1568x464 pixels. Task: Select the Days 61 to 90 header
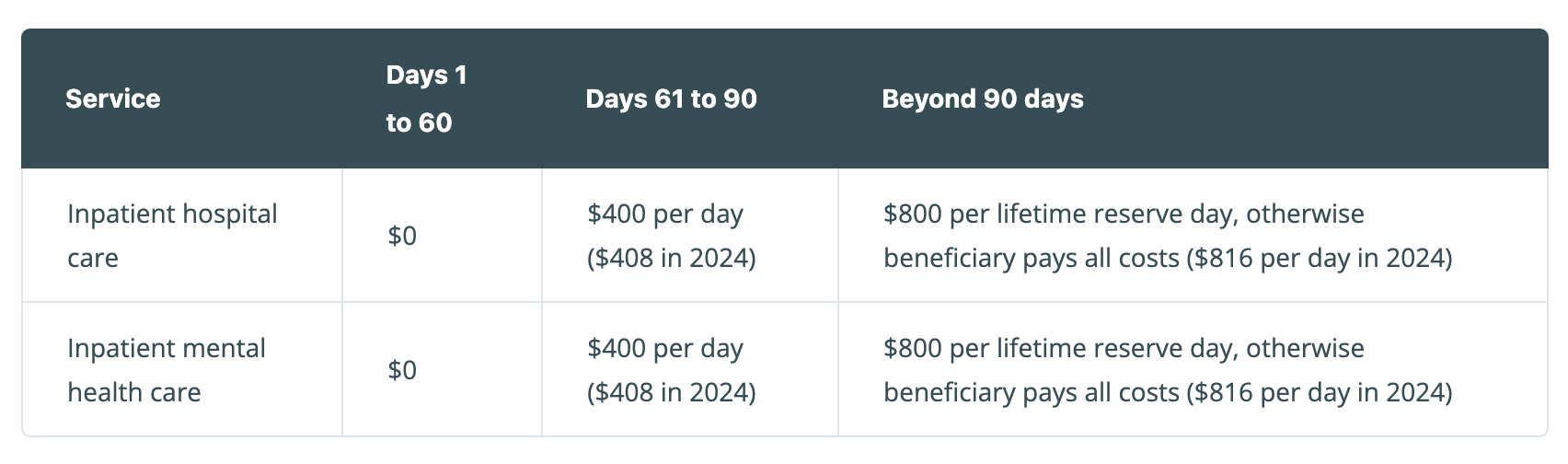pyautogui.click(x=671, y=99)
